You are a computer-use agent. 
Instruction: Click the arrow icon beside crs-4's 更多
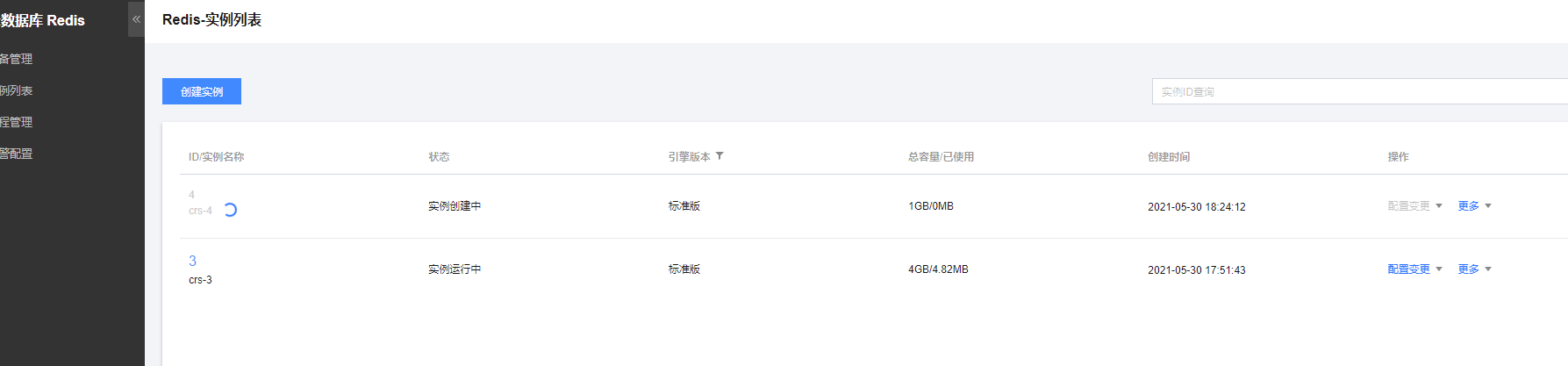pos(1488,206)
